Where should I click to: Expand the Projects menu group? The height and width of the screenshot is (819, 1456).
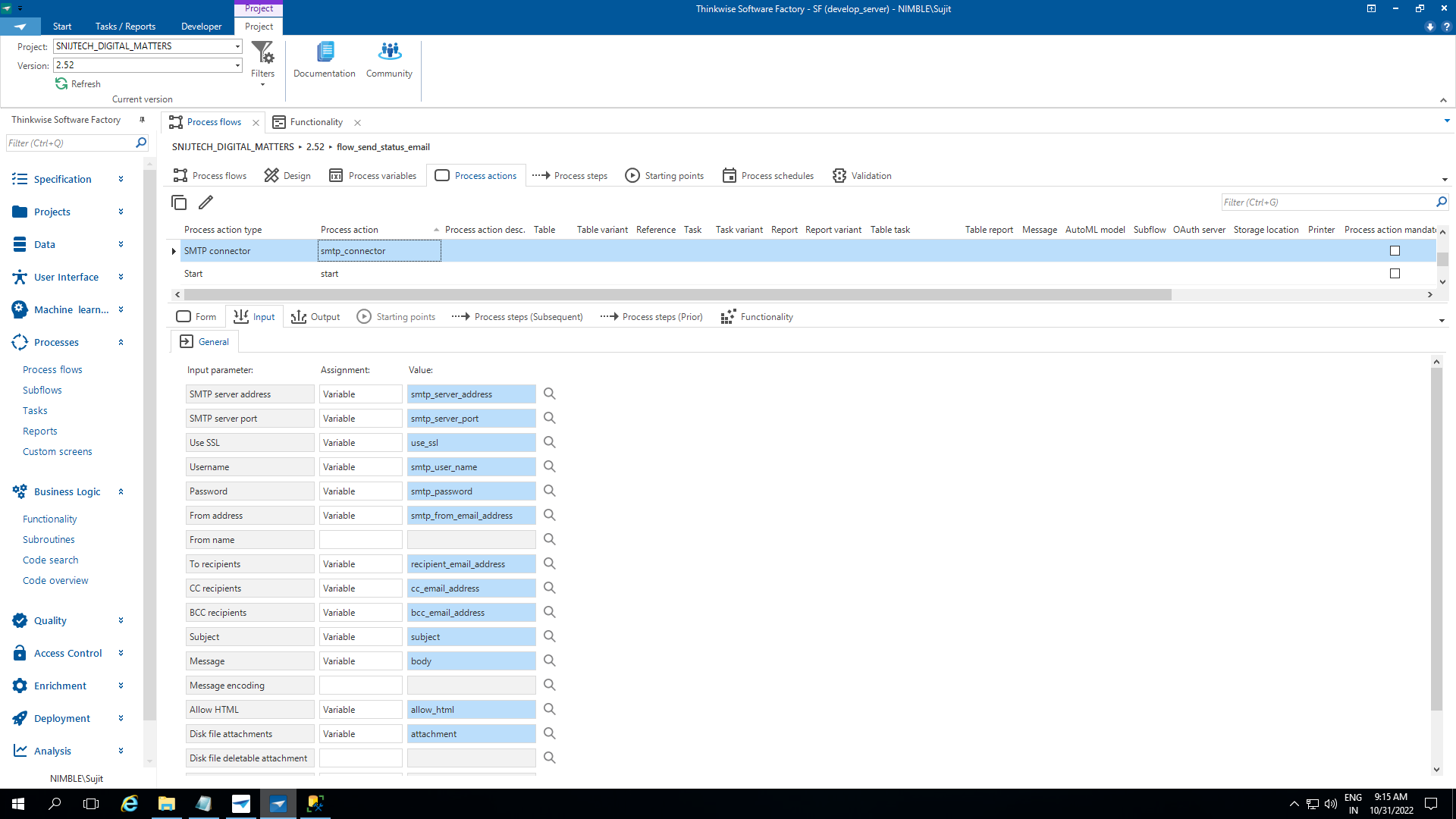point(70,212)
